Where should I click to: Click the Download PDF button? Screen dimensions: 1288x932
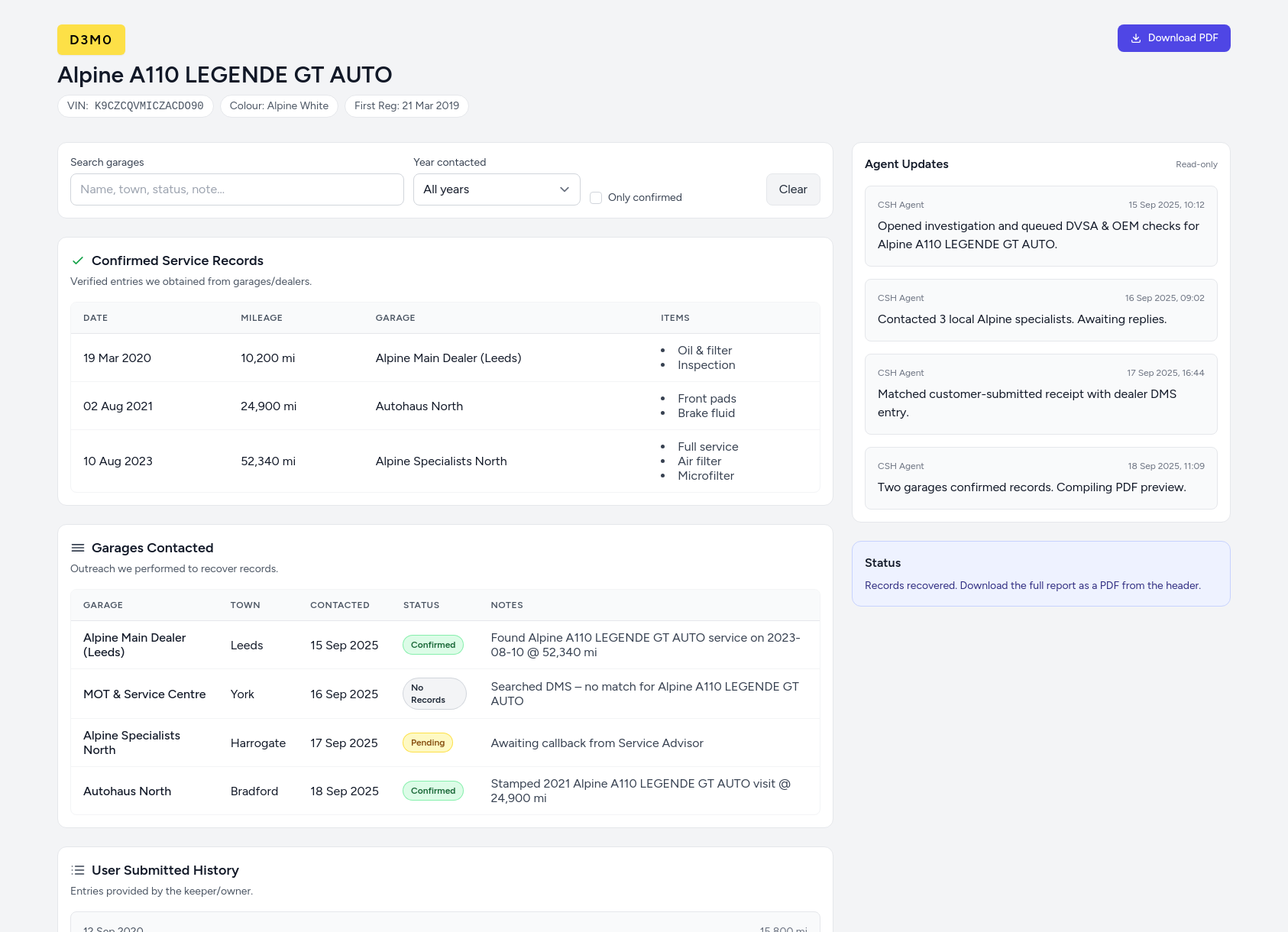coord(1173,37)
